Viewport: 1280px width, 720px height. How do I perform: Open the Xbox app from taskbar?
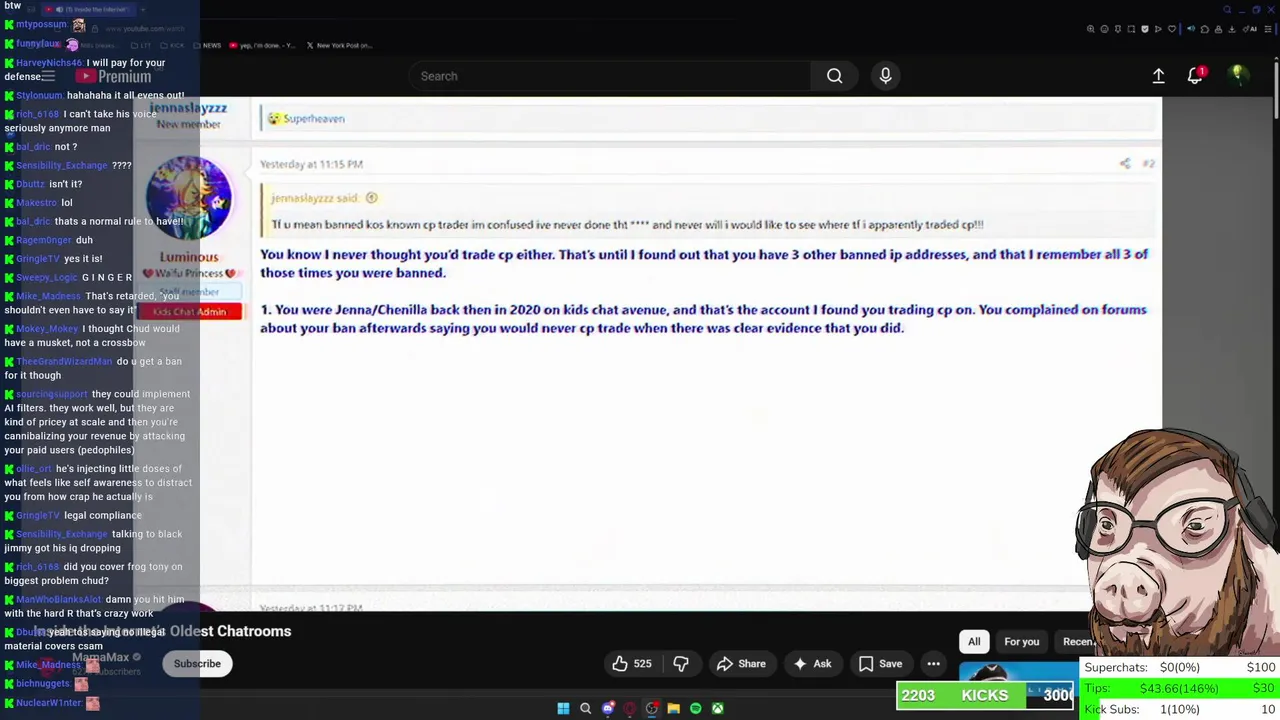pos(717,708)
